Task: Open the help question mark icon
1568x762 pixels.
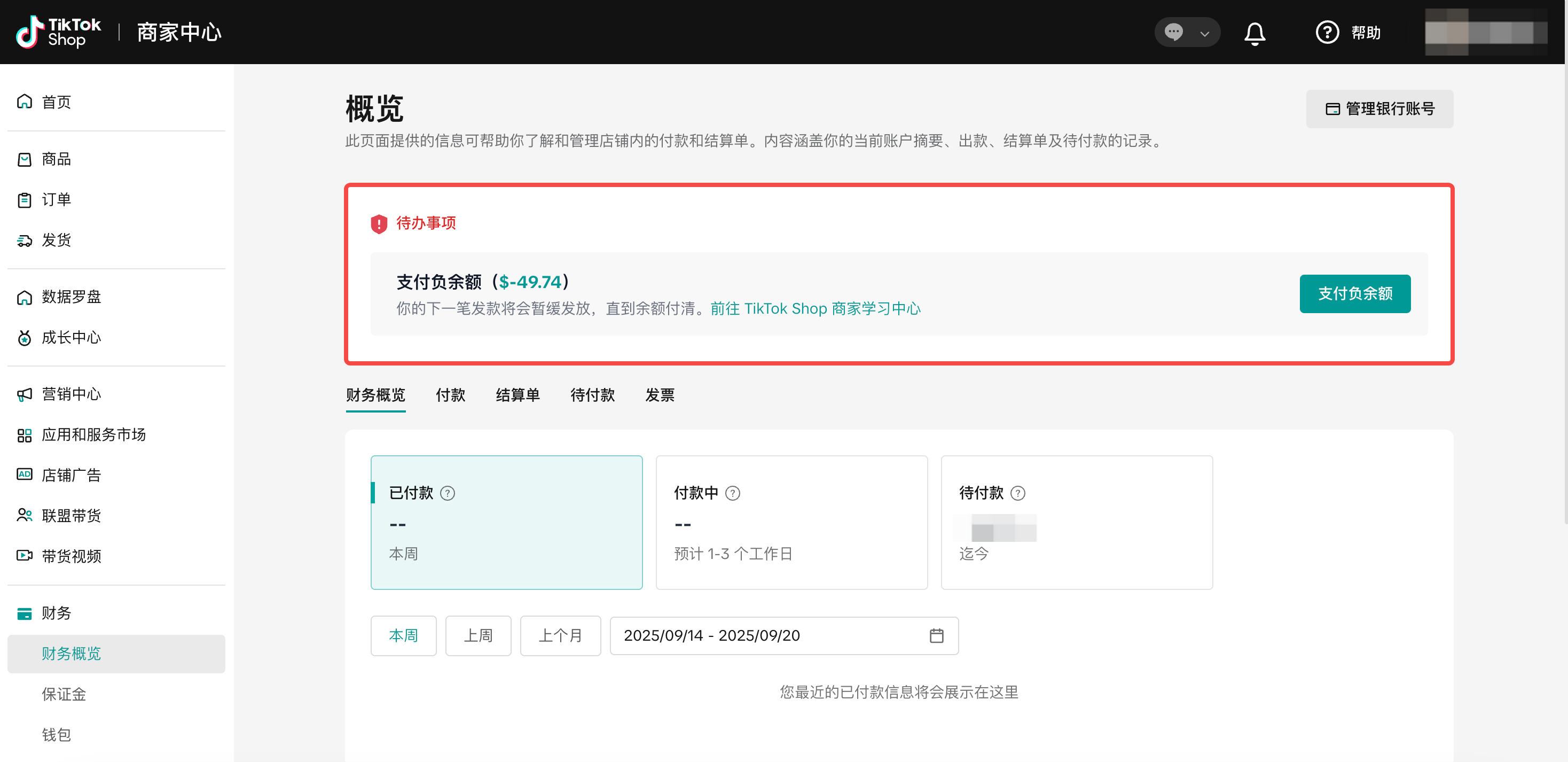Action: [1327, 32]
